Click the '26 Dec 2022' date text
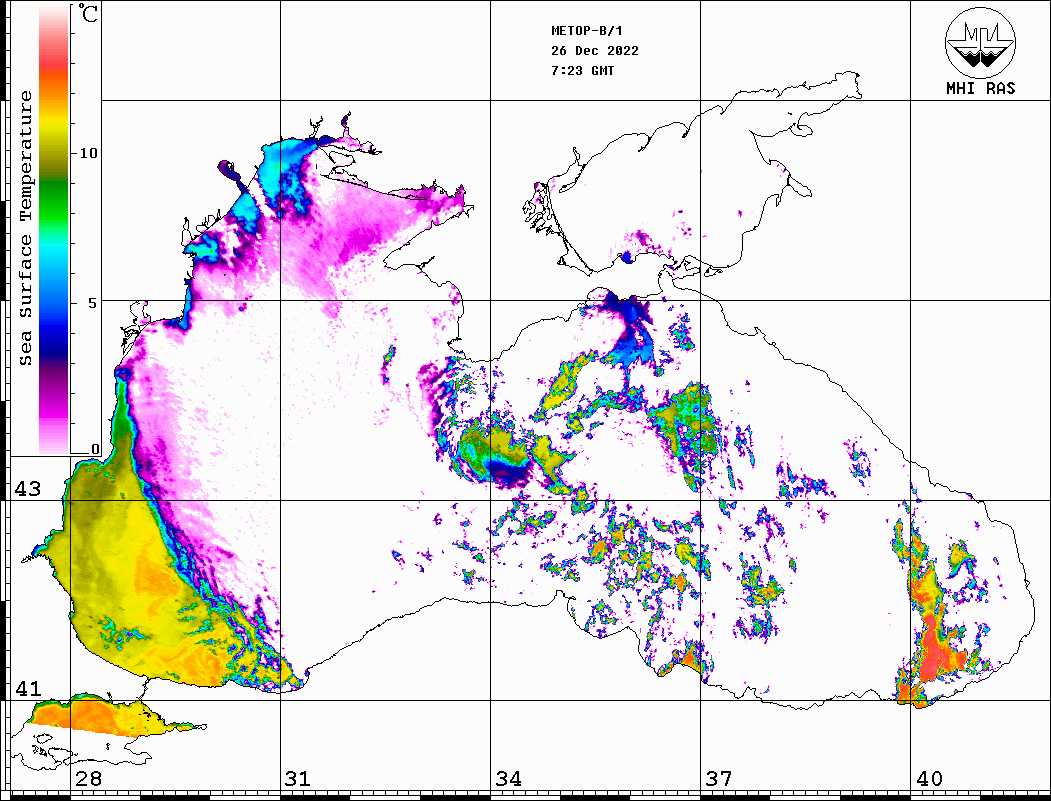1051x801 pixels. click(x=595, y=51)
